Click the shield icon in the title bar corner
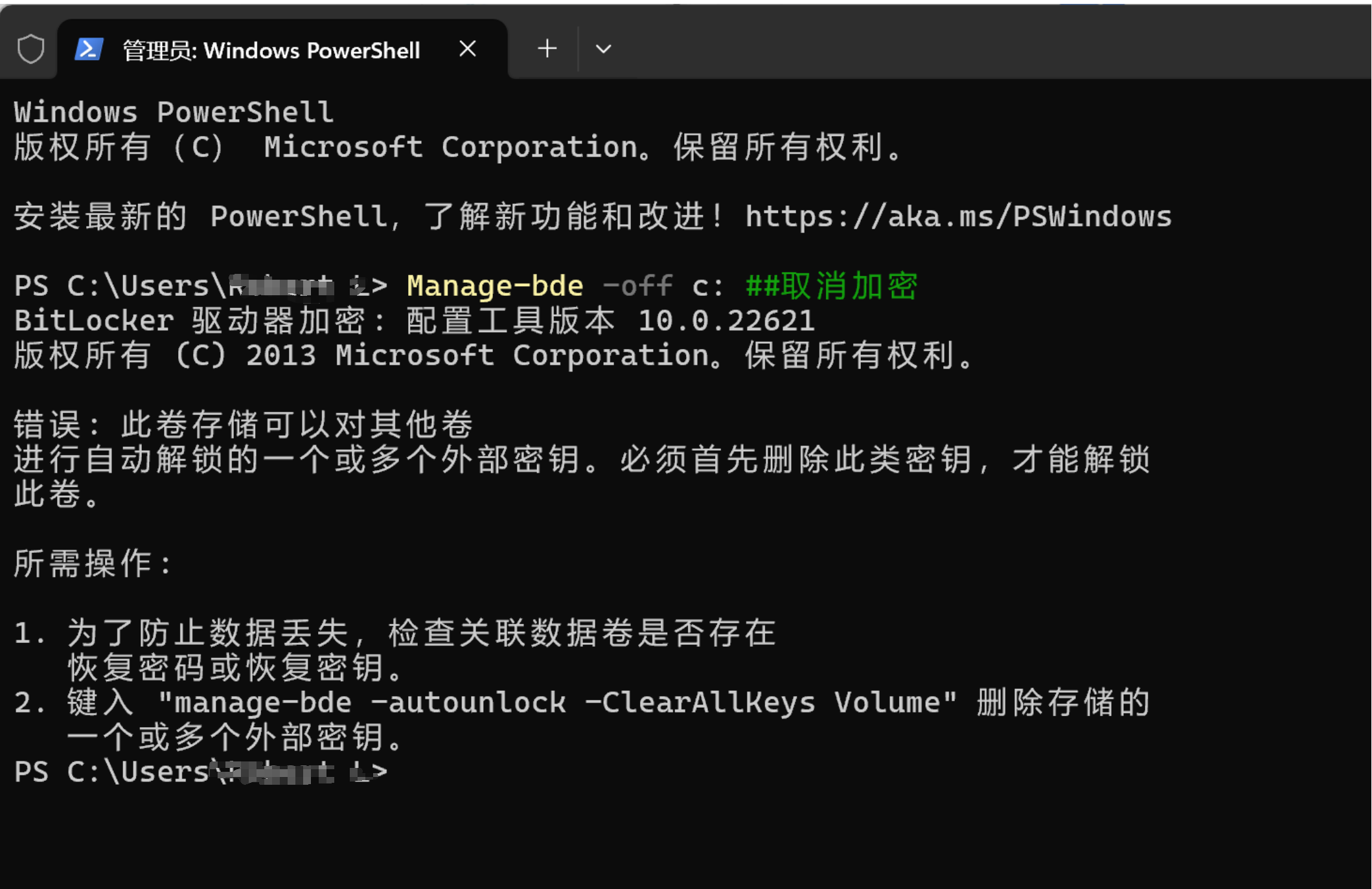 (x=30, y=48)
